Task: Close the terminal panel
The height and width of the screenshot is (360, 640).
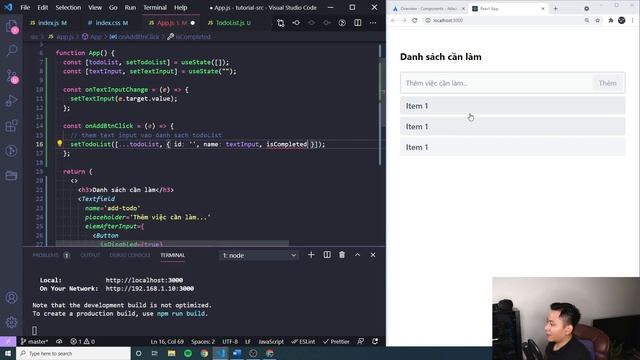Action: coord(373,255)
